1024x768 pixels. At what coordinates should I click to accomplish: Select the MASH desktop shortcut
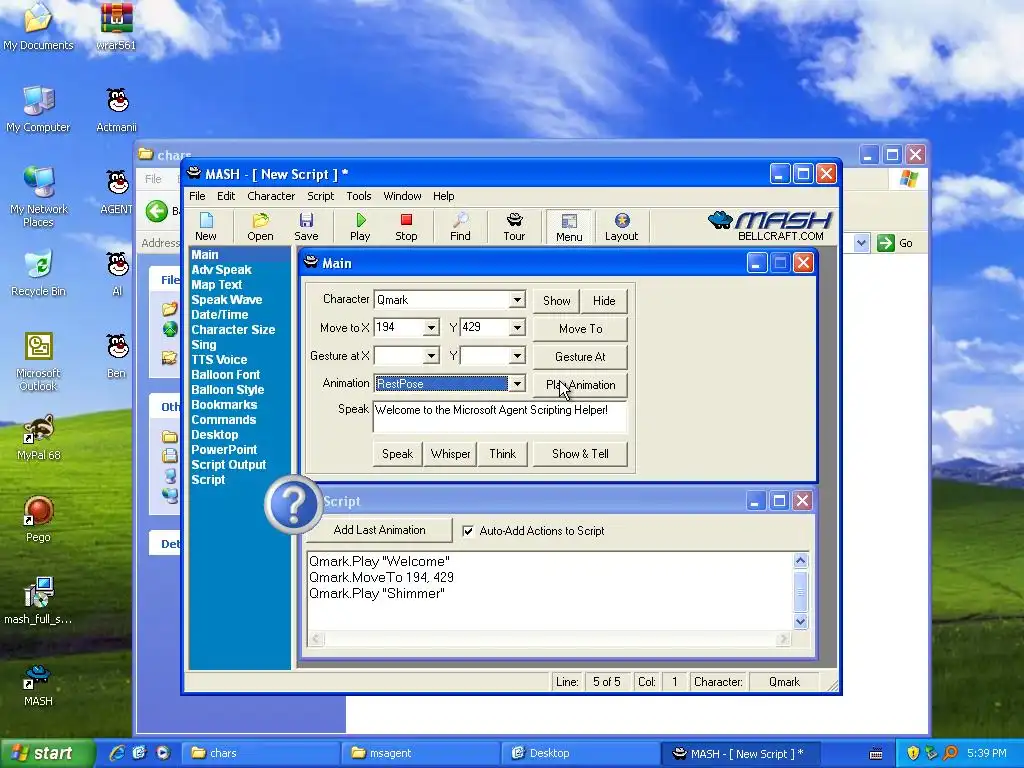tap(38, 684)
